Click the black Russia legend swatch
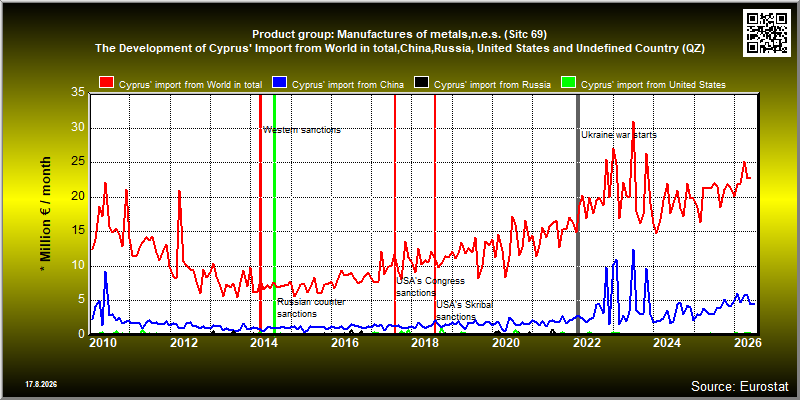 (x=421, y=83)
